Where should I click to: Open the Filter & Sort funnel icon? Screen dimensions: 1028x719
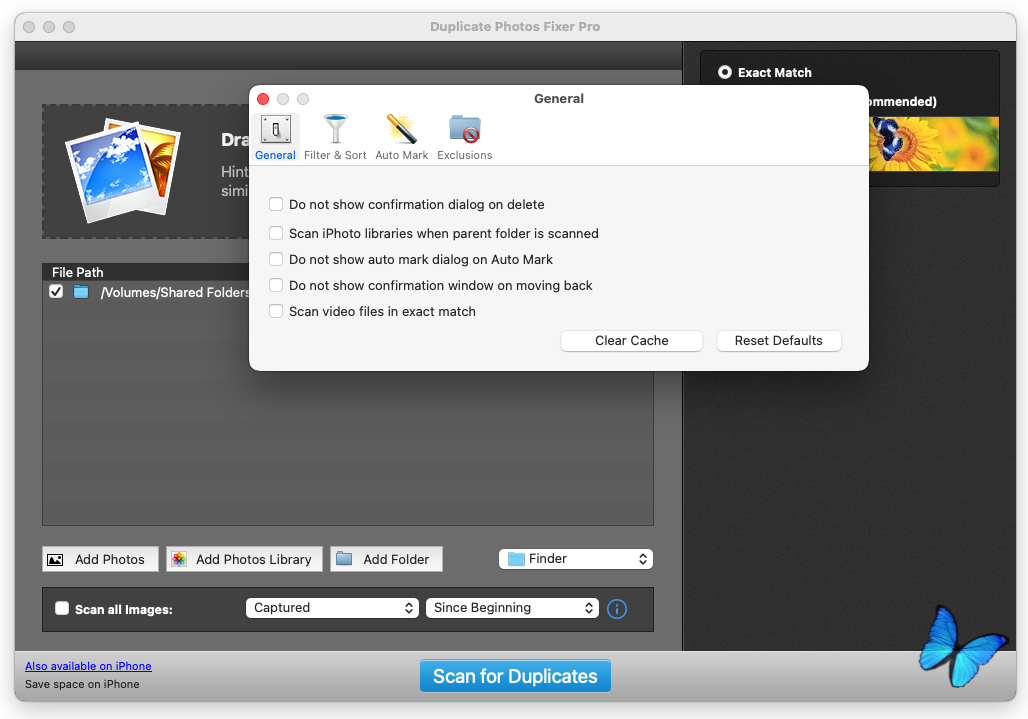coord(335,129)
